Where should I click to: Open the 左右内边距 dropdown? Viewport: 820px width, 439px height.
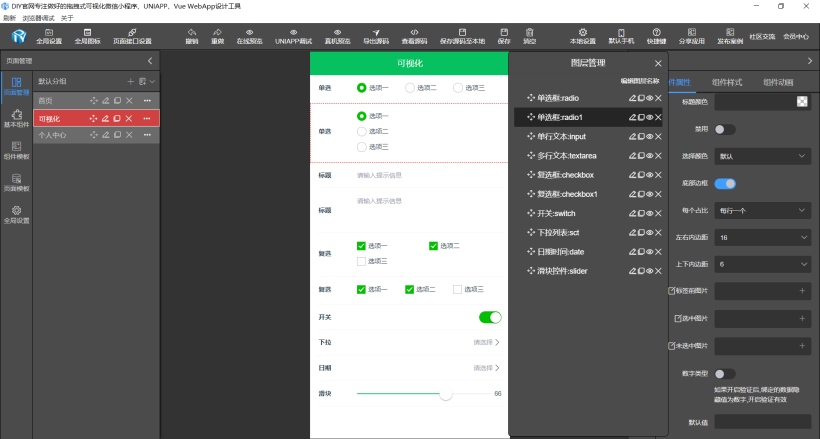point(763,238)
